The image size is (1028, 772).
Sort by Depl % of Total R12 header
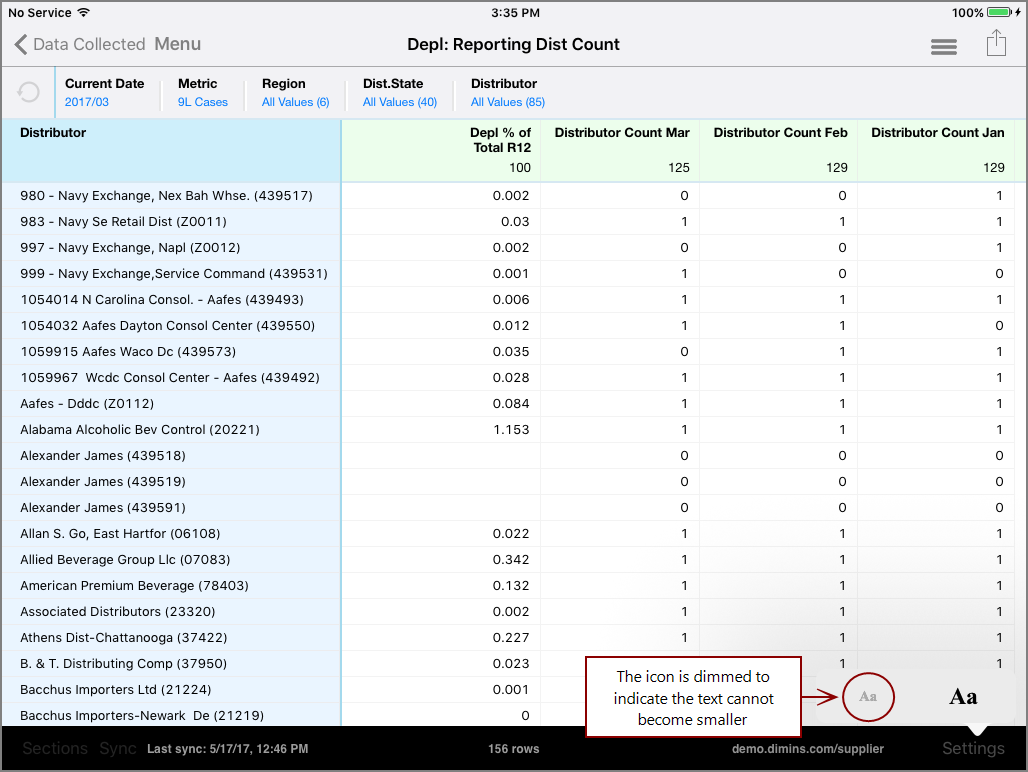[x=441, y=151]
